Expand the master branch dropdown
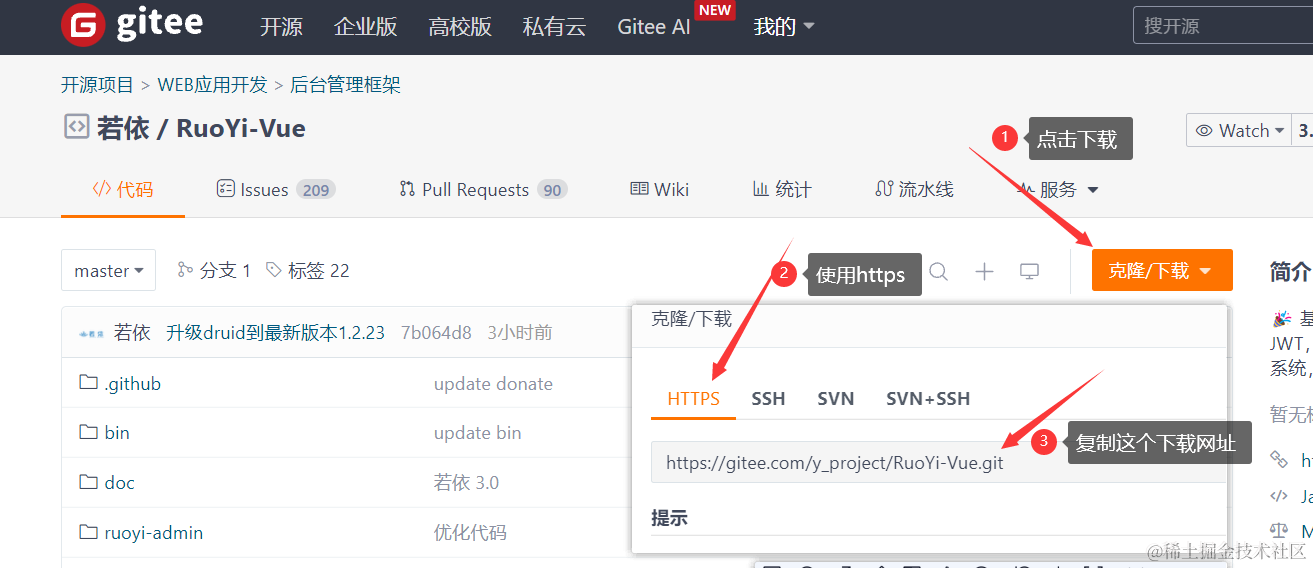Screen dimensions: 1313x568 pyautogui.click(x=108, y=271)
